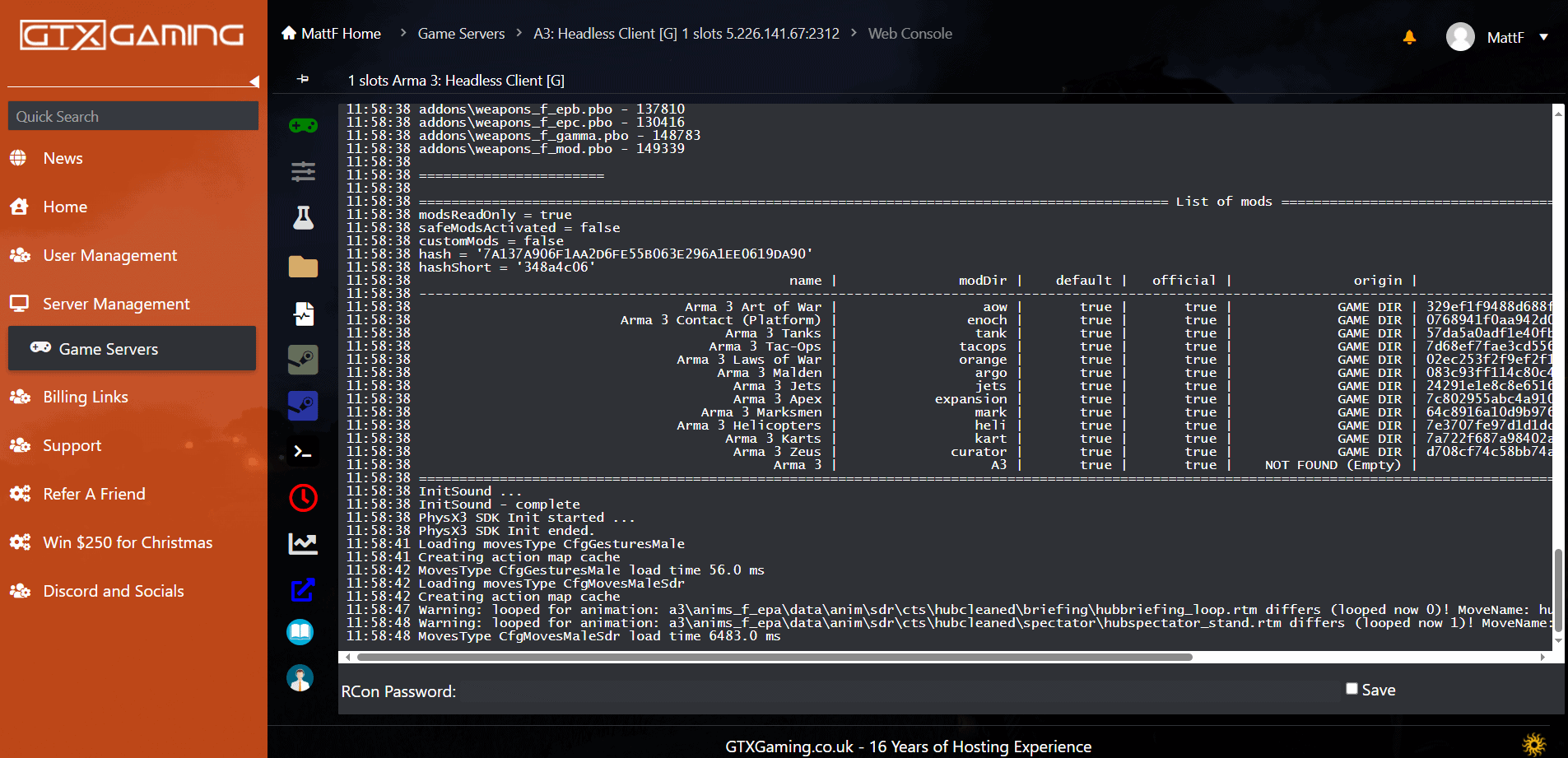Click the line chart statistics icon
This screenshot has width=1568, height=758.
303,544
